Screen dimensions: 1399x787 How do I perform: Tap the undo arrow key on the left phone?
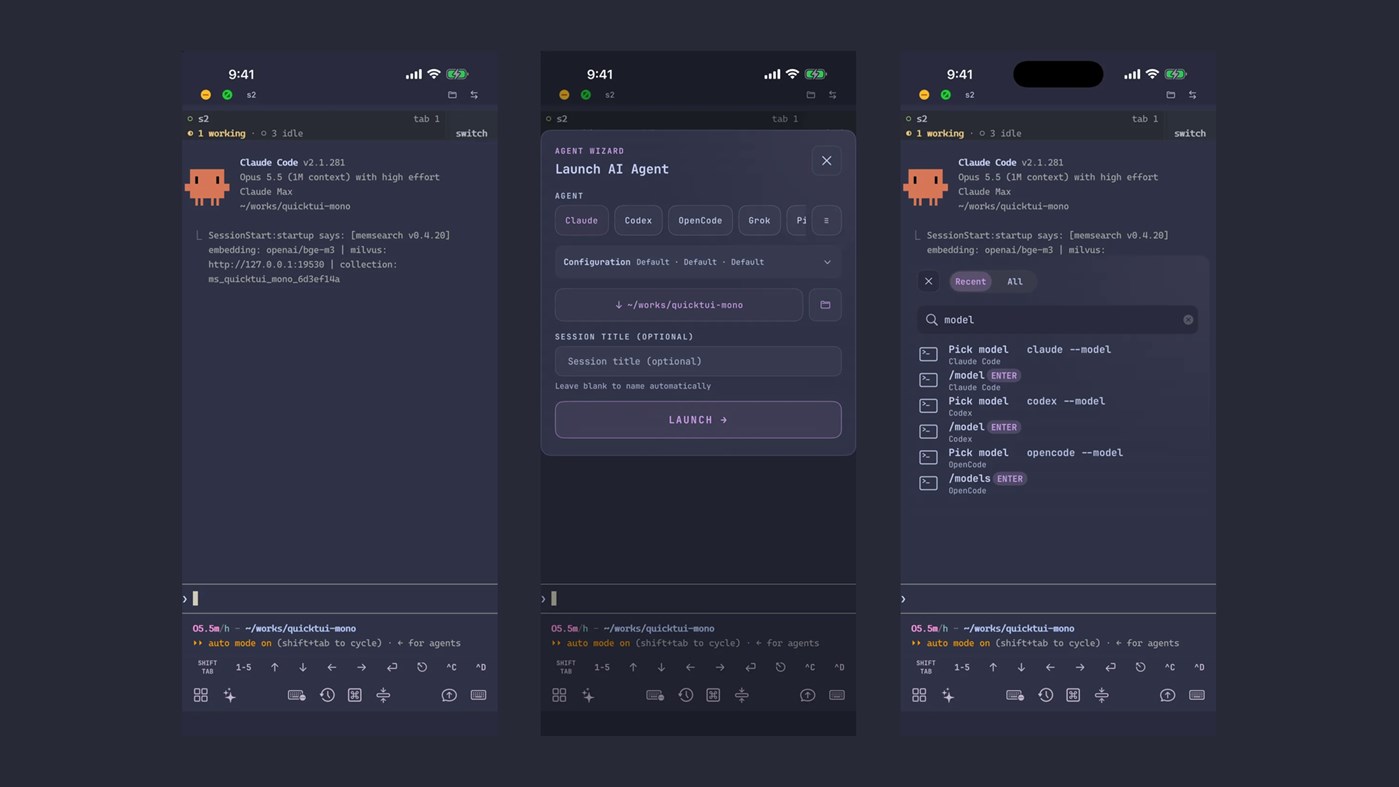(422, 667)
